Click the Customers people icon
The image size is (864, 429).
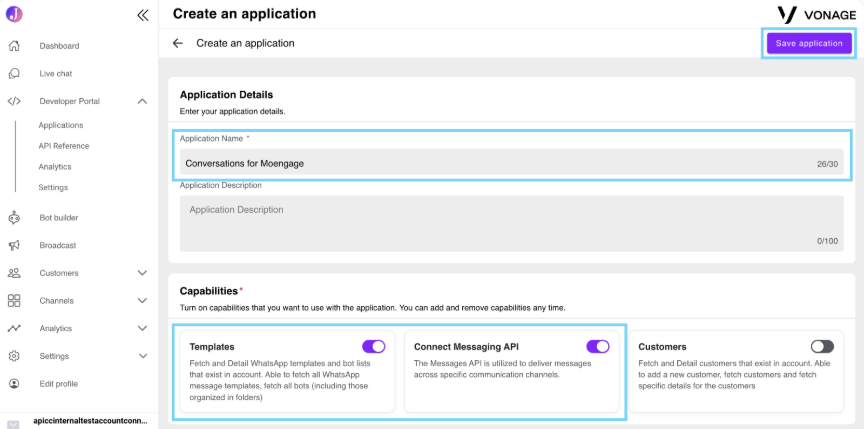click(14, 273)
